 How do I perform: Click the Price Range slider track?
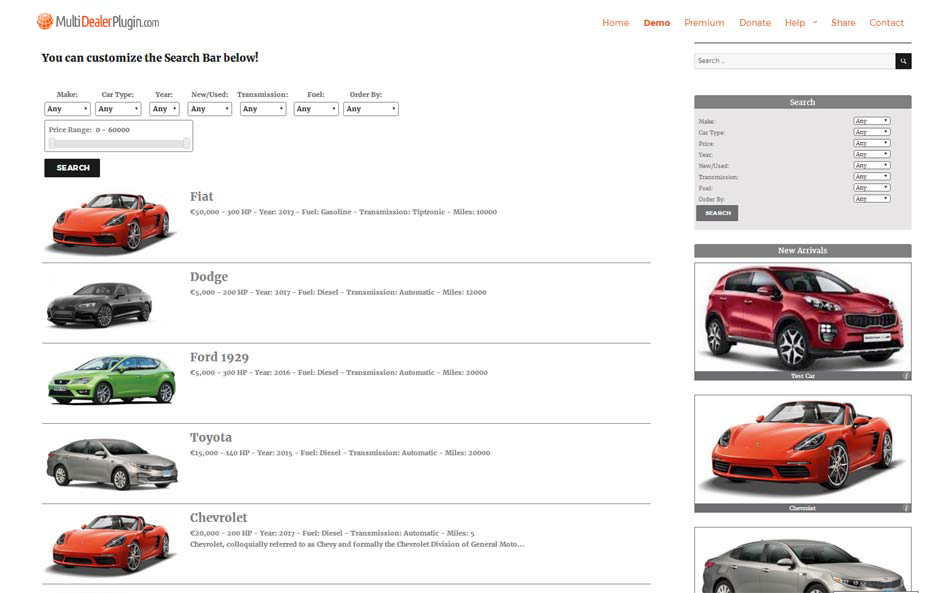coord(119,143)
